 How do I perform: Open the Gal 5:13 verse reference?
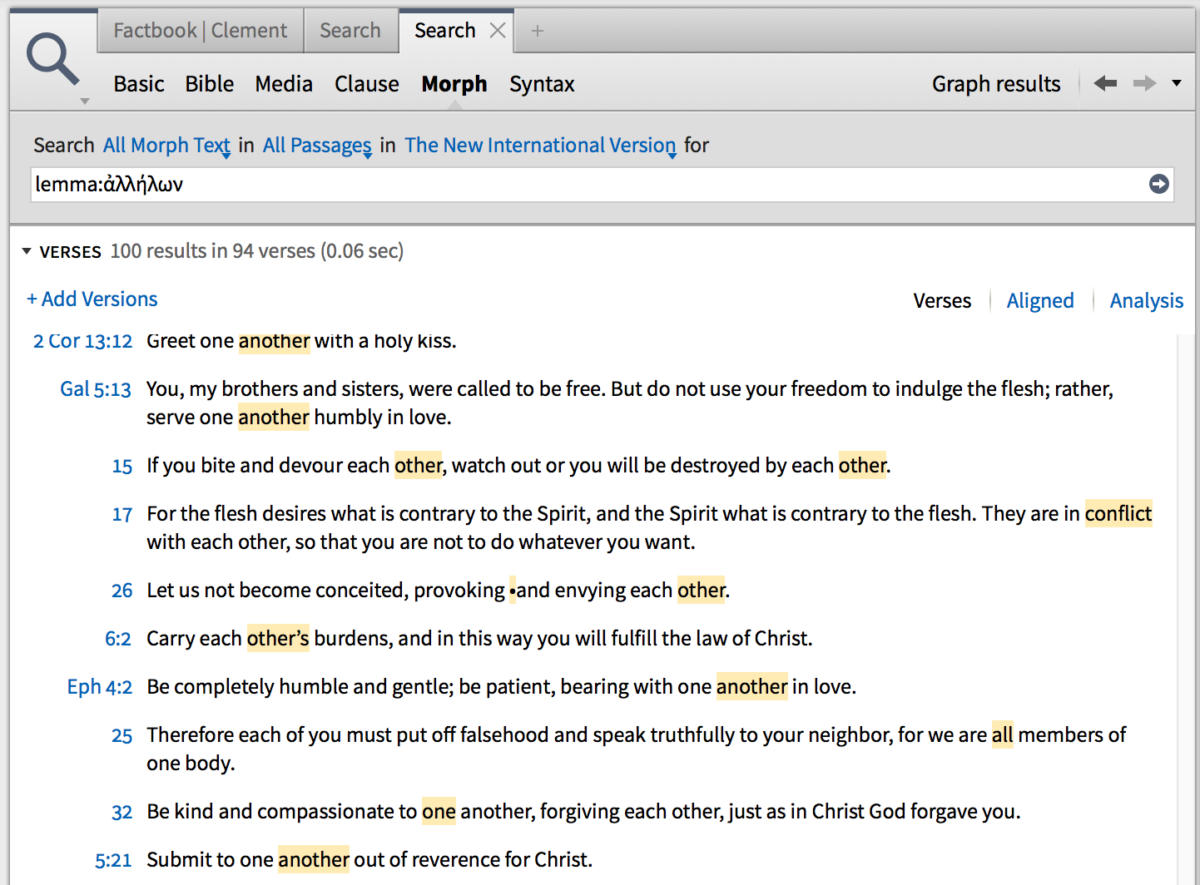[95, 389]
